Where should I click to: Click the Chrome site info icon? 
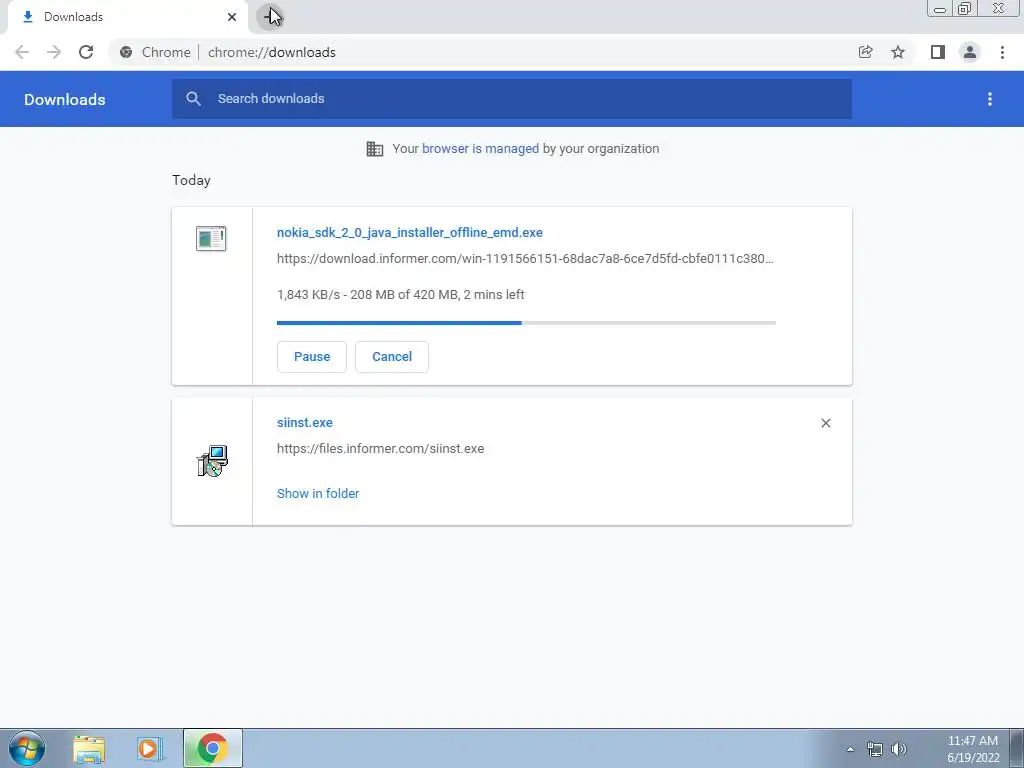point(126,52)
